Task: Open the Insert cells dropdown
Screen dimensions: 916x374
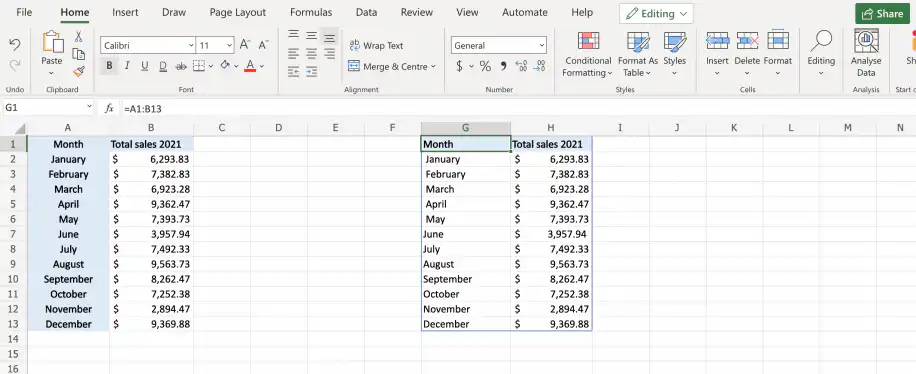Action: tap(717, 53)
